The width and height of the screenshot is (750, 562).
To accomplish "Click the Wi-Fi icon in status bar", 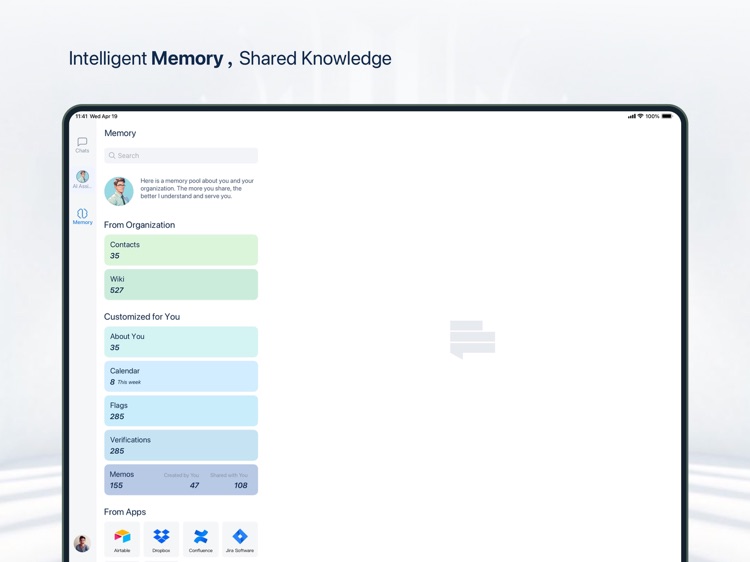I will pyautogui.click(x=640, y=116).
